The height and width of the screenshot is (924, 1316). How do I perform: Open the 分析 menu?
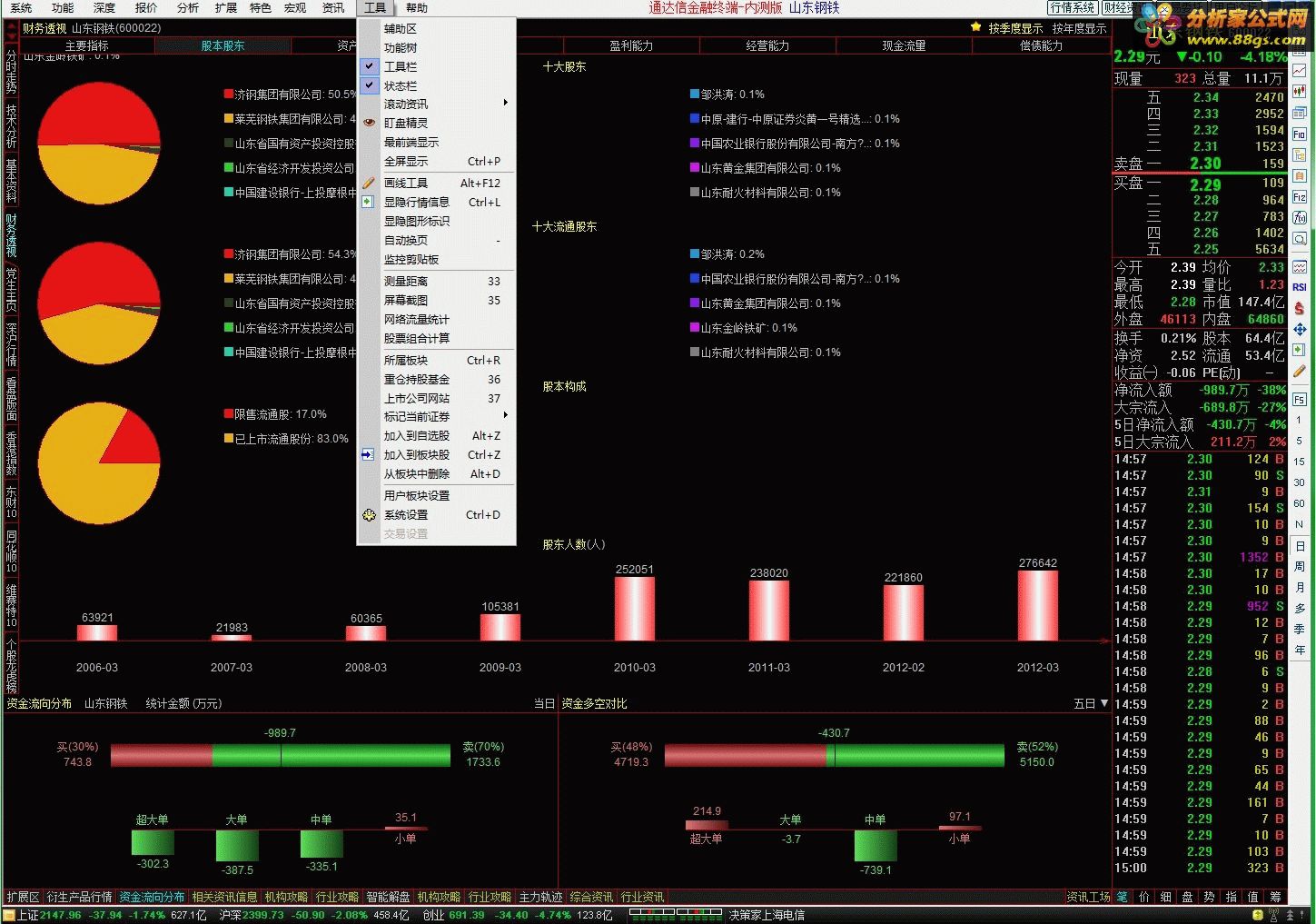coord(188,7)
